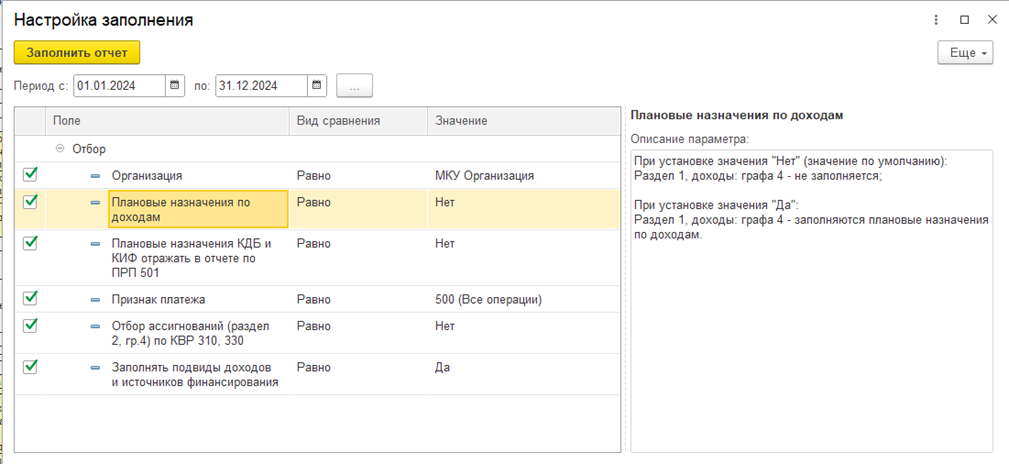Select Плановые назначения по доходам field cell
The image size is (1009, 464).
198,210
